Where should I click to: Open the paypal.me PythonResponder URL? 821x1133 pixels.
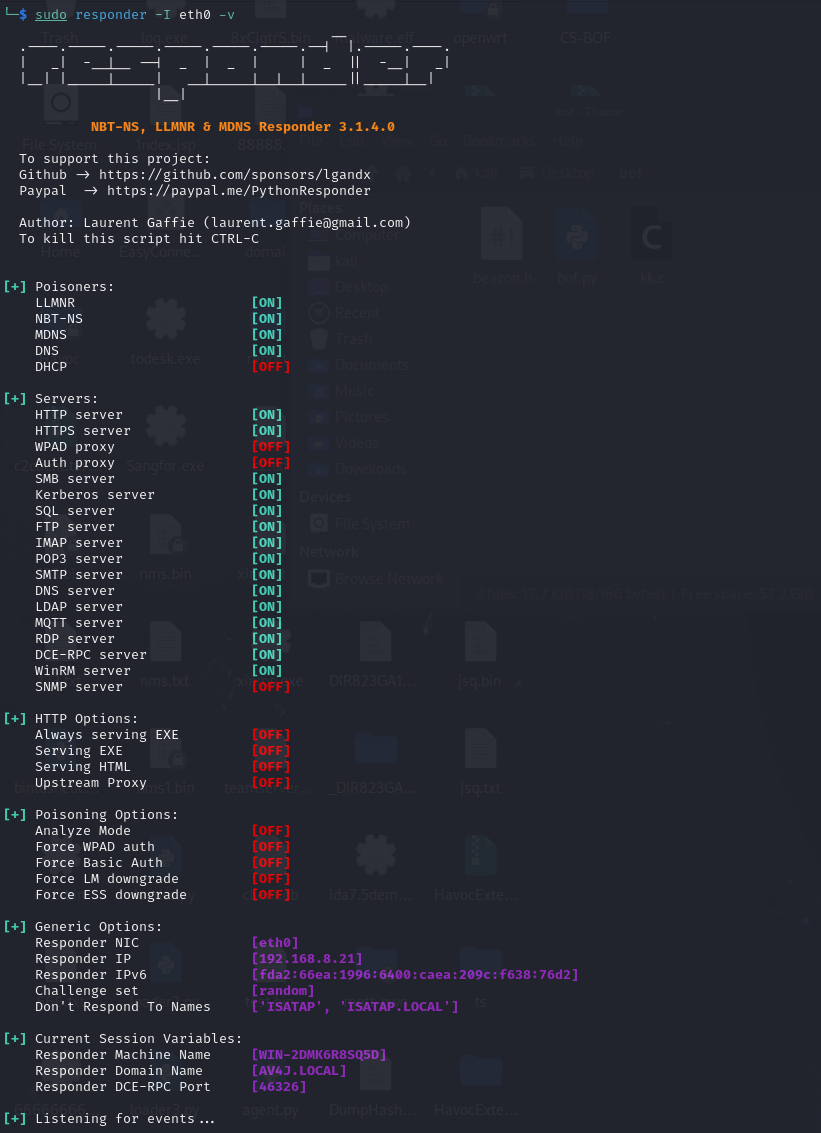(x=238, y=191)
